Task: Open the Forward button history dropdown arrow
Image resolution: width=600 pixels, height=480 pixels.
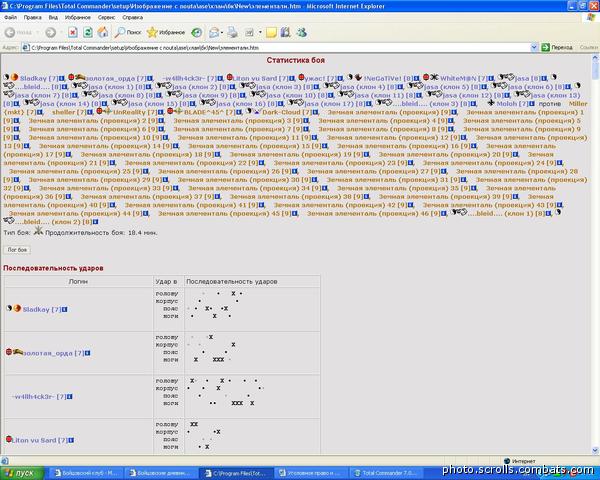Action: point(61,33)
